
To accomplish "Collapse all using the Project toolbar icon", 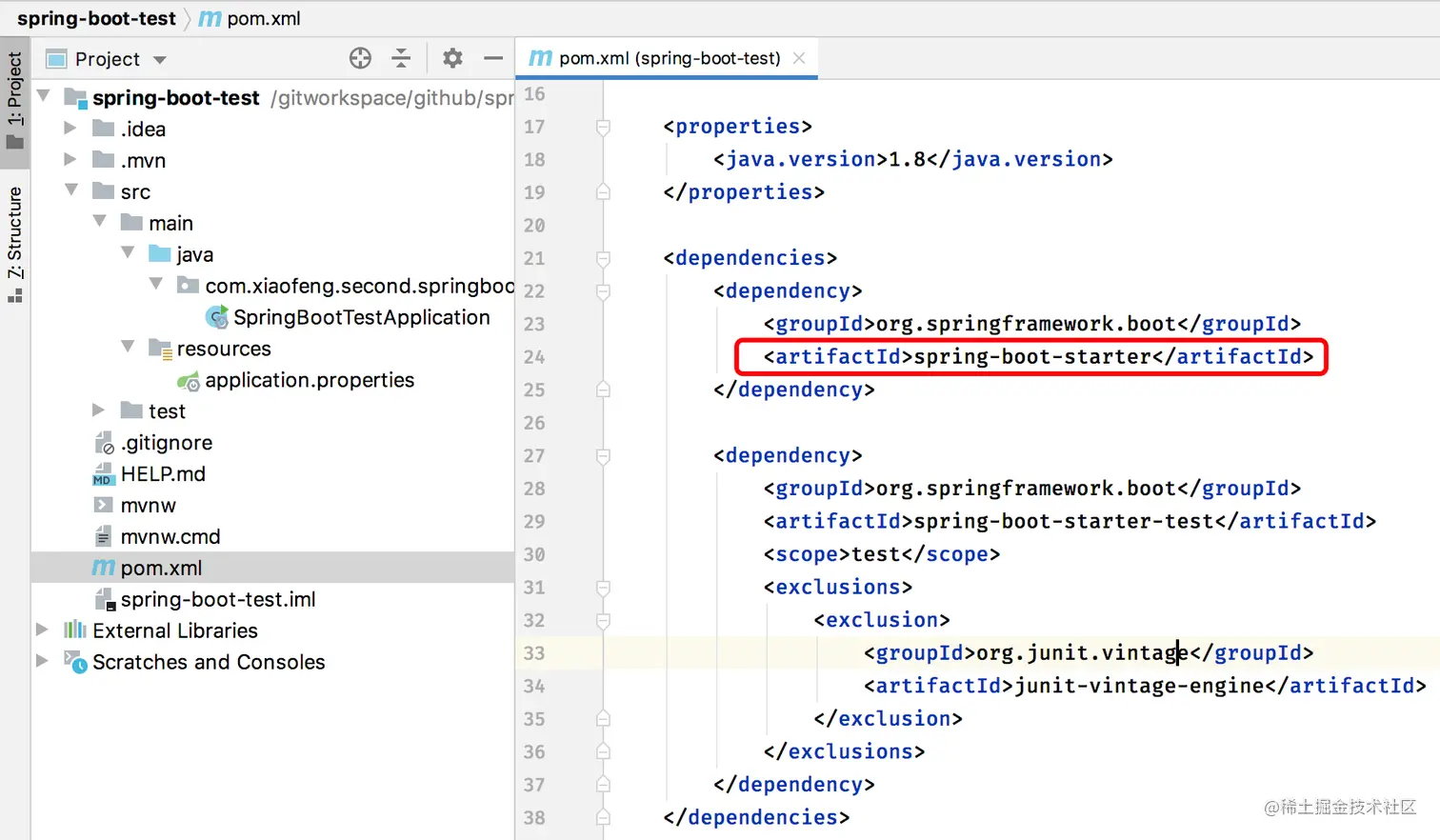I will click(x=401, y=58).
